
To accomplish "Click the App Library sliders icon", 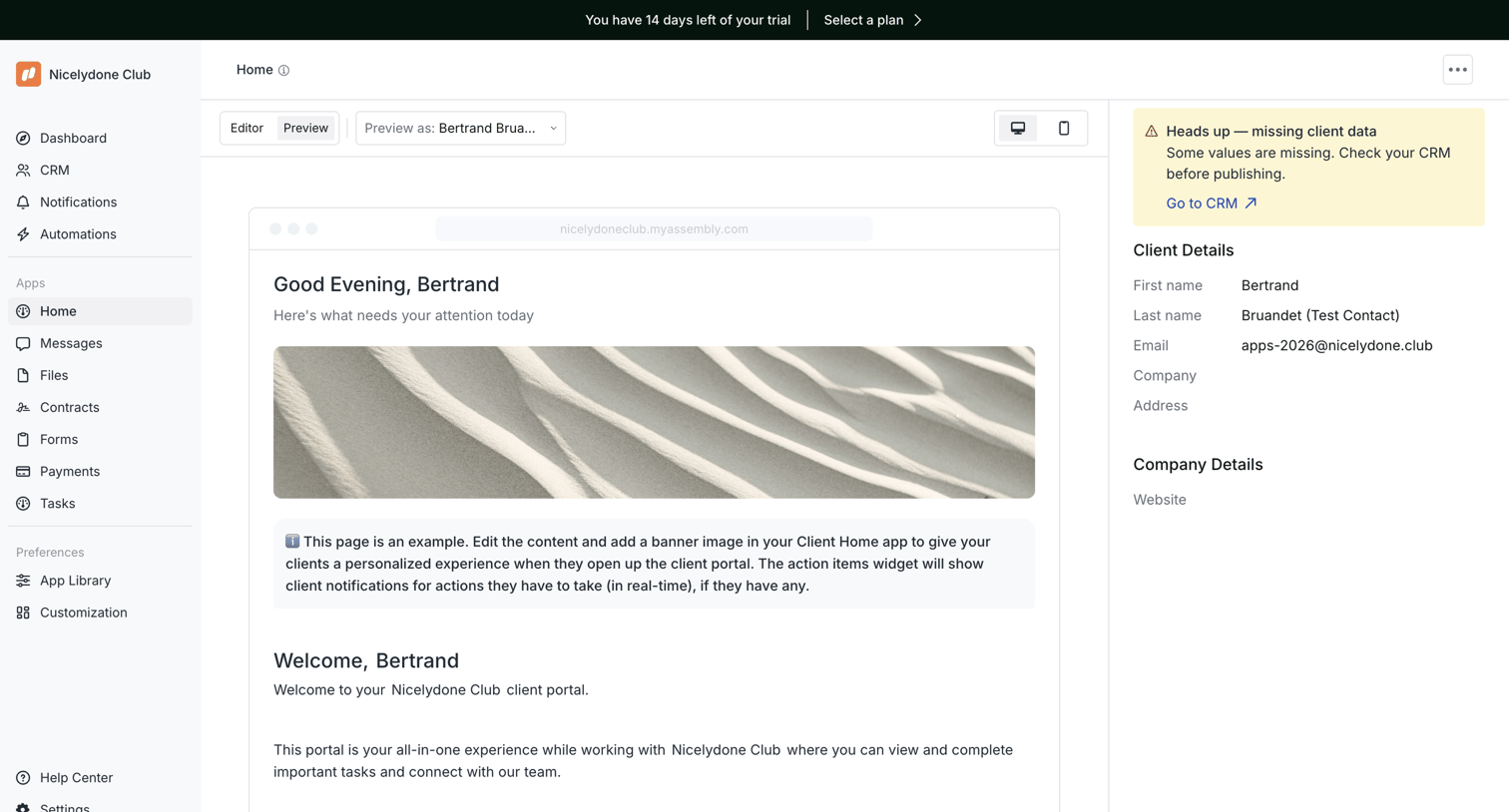I will coord(23,581).
